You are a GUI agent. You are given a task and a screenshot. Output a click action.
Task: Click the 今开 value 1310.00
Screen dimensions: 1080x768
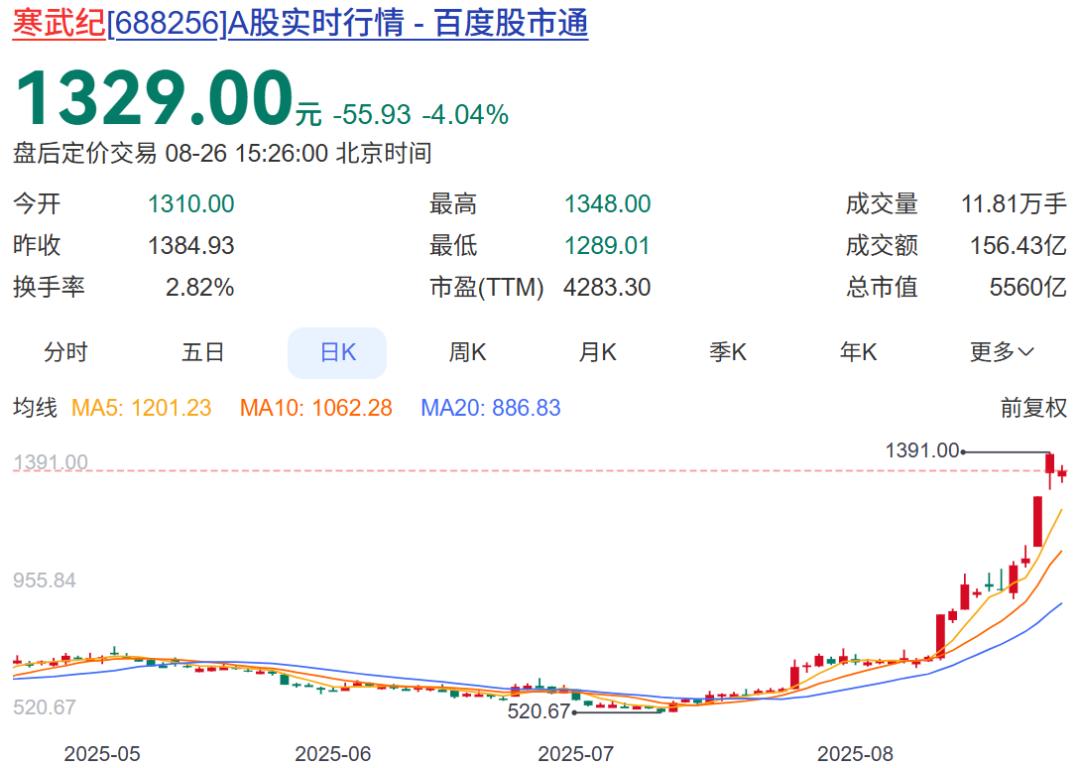click(x=191, y=204)
